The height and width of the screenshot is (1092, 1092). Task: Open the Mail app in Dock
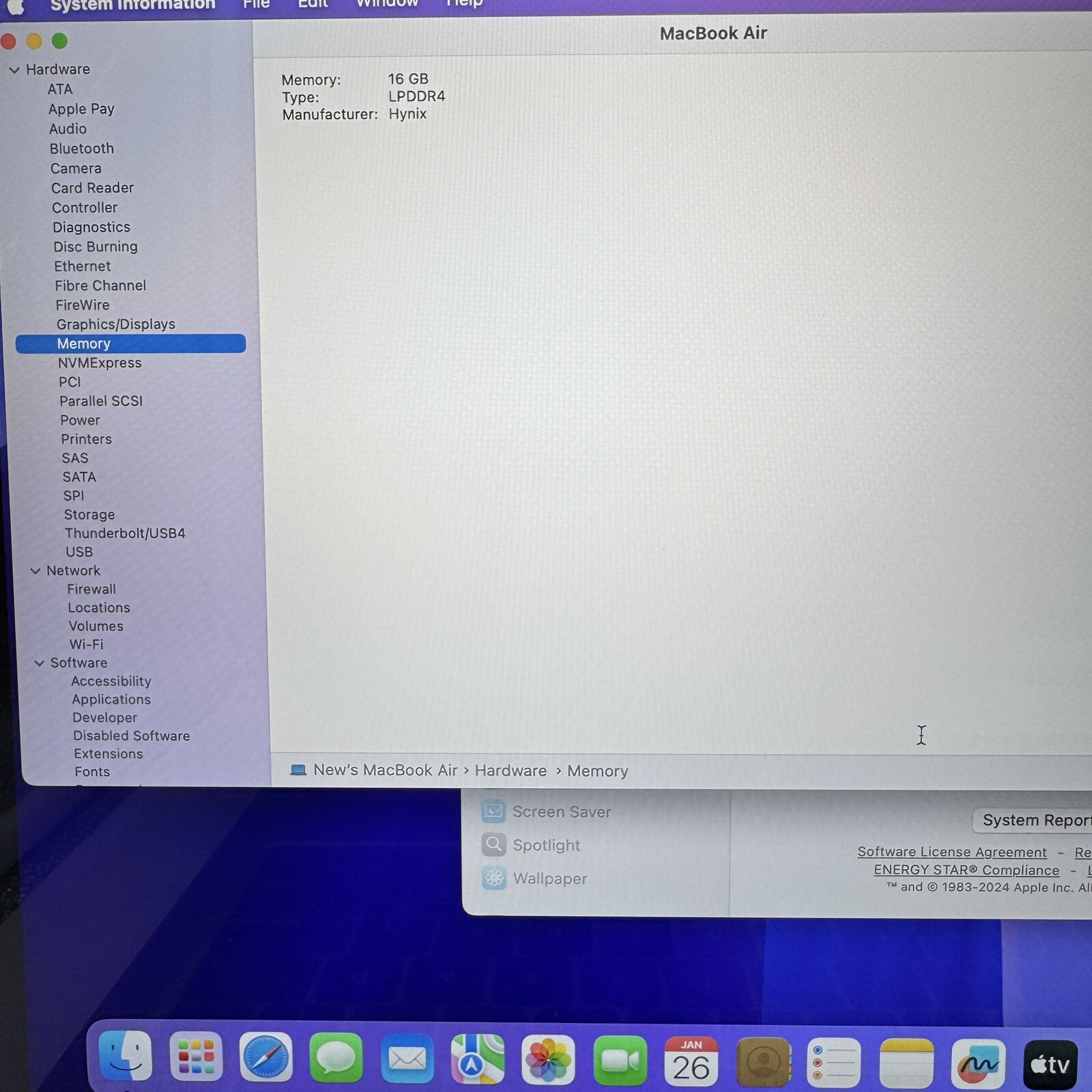[407, 1059]
